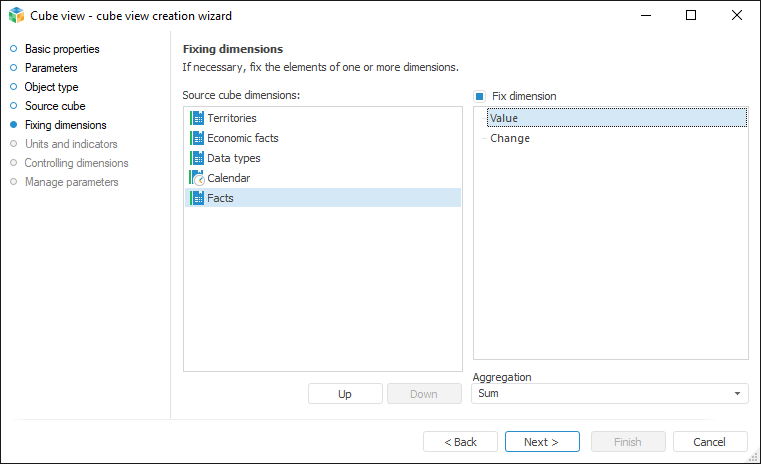Toggle the Fix dimension checkbox
The image size is (761, 464).
[480, 96]
